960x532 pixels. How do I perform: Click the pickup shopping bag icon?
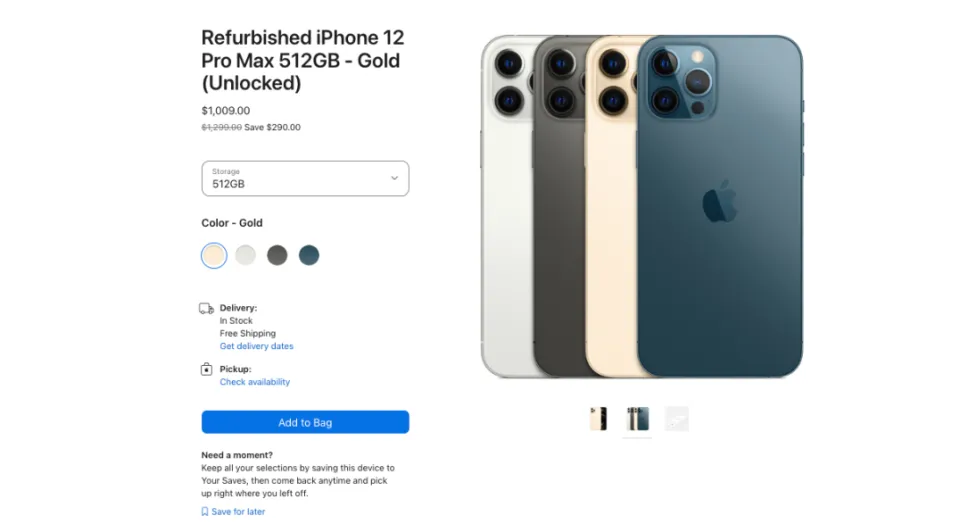[206, 369]
